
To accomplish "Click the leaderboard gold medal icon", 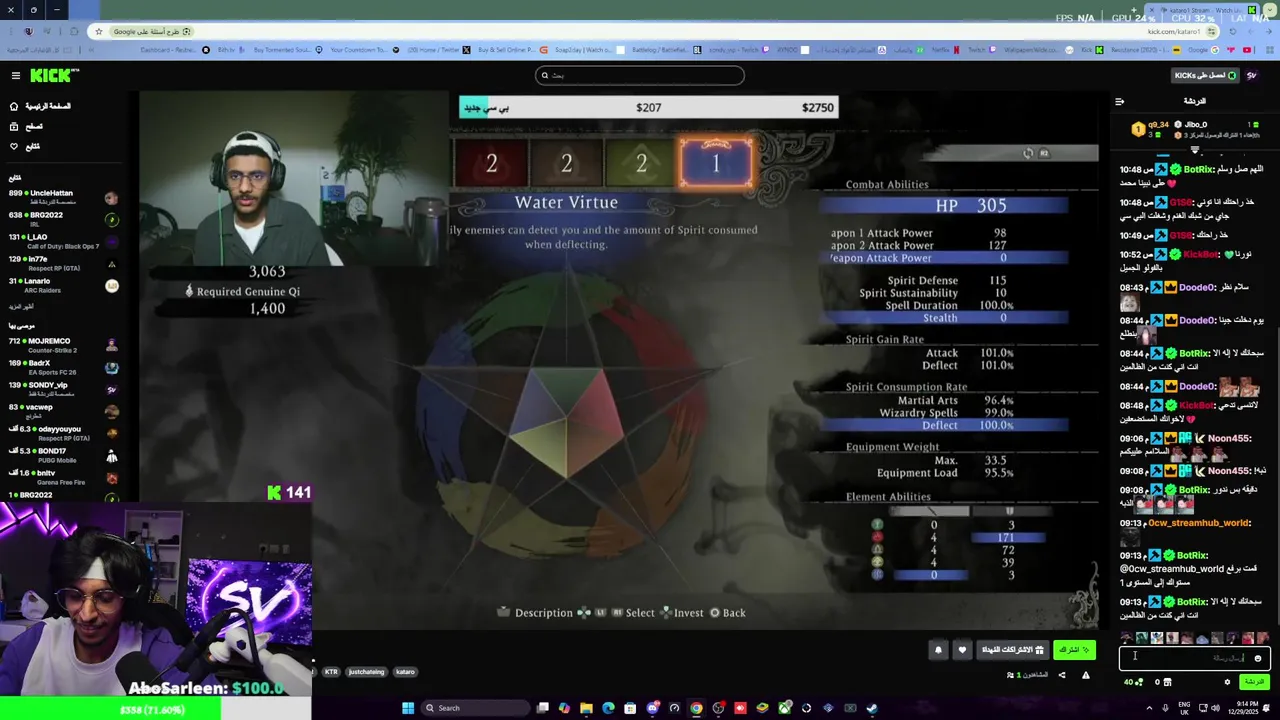I will coord(1138,129).
